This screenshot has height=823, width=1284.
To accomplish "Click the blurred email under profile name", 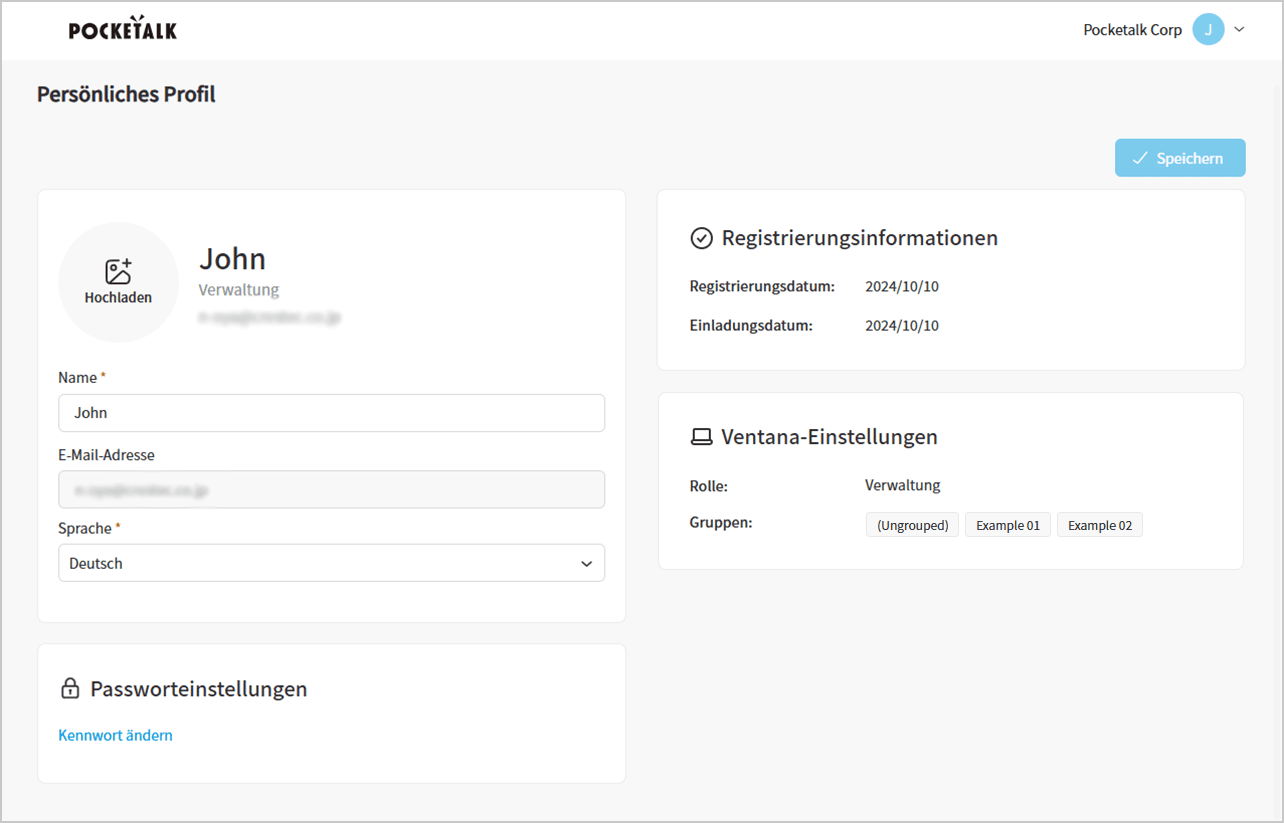I will coord(270,318).
